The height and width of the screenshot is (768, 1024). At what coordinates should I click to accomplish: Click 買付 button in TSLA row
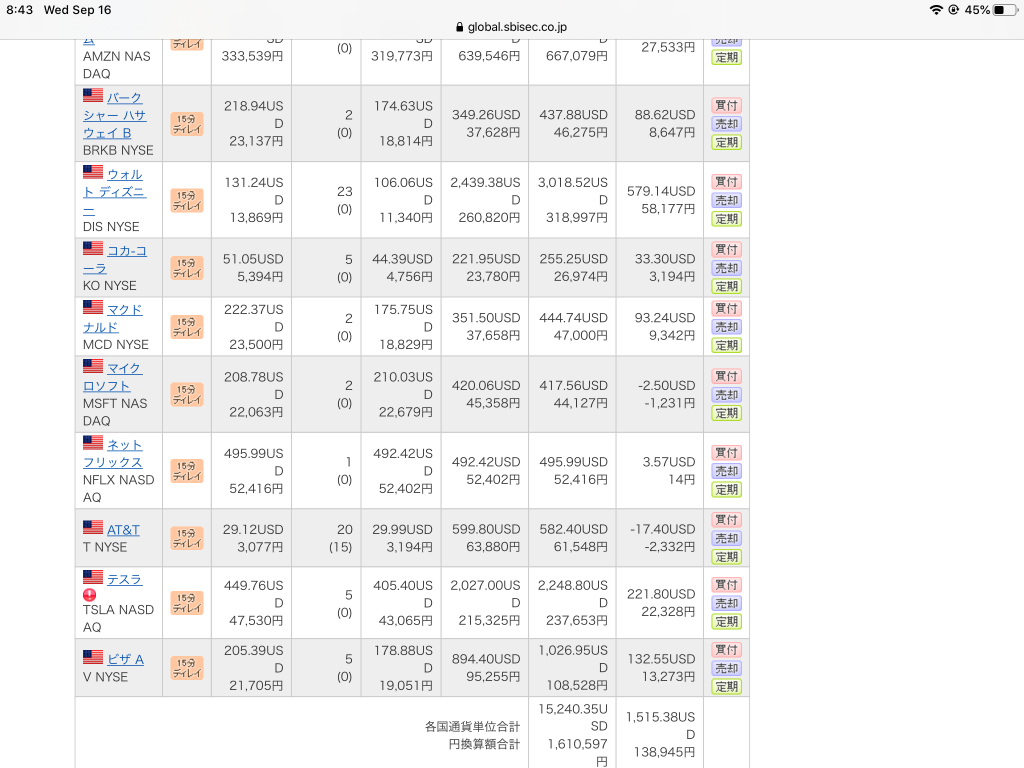(x=726, y=584)
